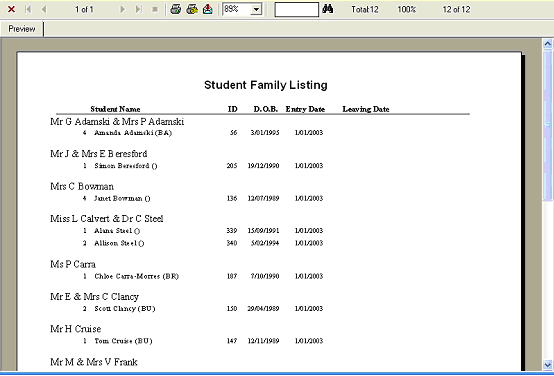Click the vertical scrollbar thumb
This screenshot has height=376, width=554.
(x=548, y=125)
